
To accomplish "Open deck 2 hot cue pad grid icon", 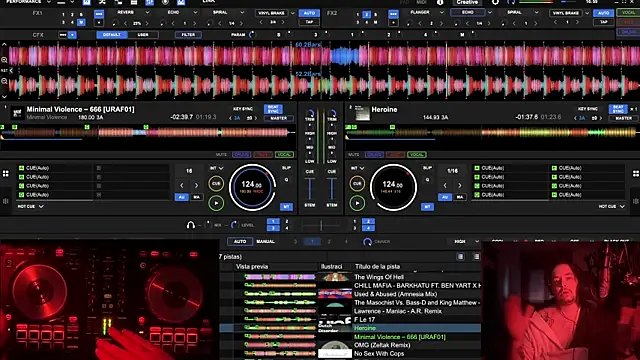I will coord(636,174).
